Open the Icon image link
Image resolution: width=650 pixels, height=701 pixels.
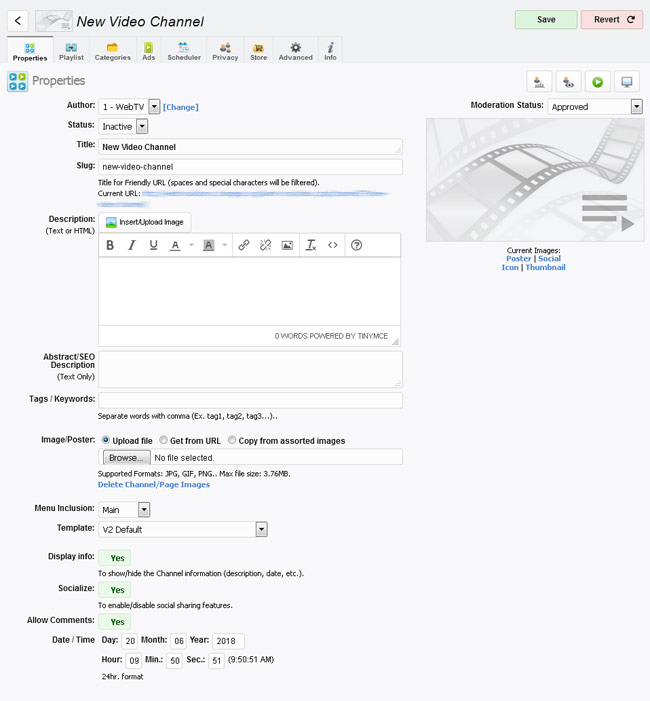click(510, 267)
